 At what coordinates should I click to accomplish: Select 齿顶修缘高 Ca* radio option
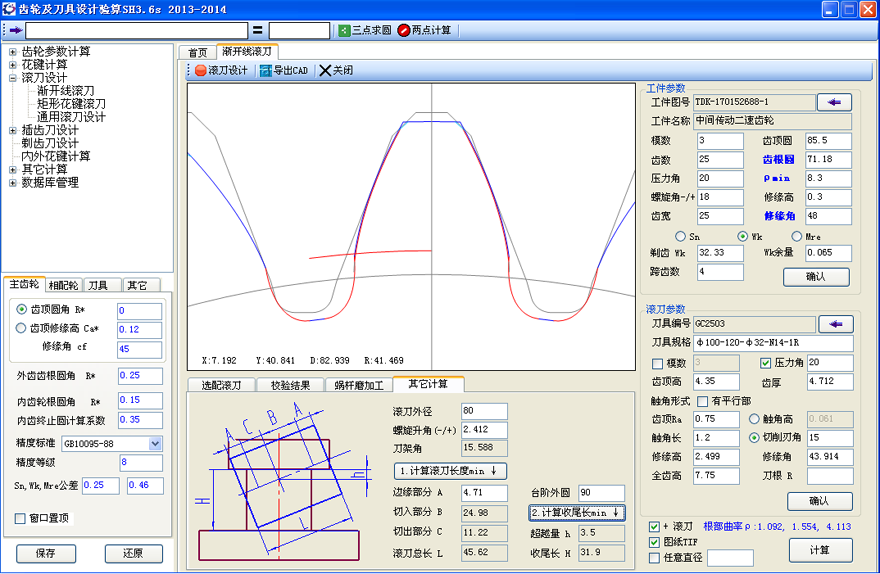click(x=21, y=328)
